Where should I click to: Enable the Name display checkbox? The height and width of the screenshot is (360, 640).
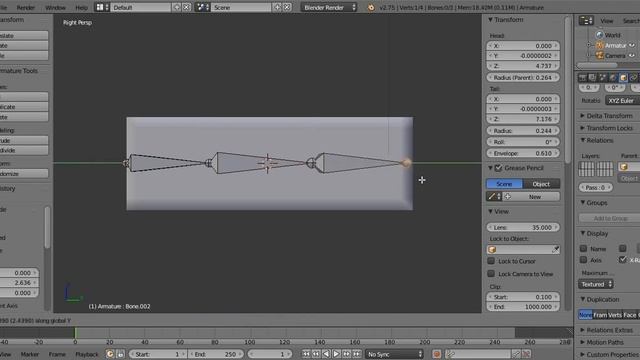point(583,248)
